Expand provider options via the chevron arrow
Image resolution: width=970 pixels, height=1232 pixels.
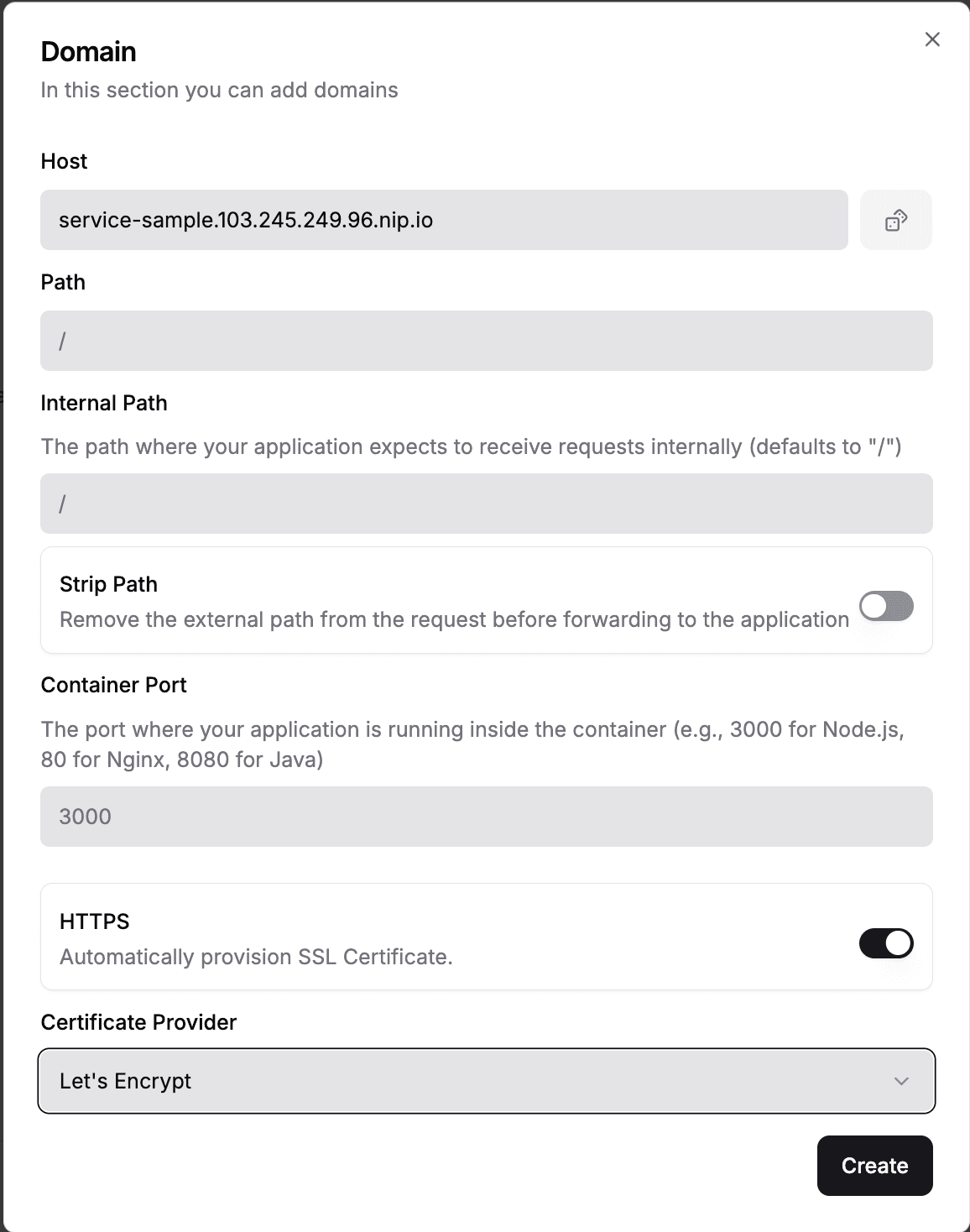(x=901, y=1081)
